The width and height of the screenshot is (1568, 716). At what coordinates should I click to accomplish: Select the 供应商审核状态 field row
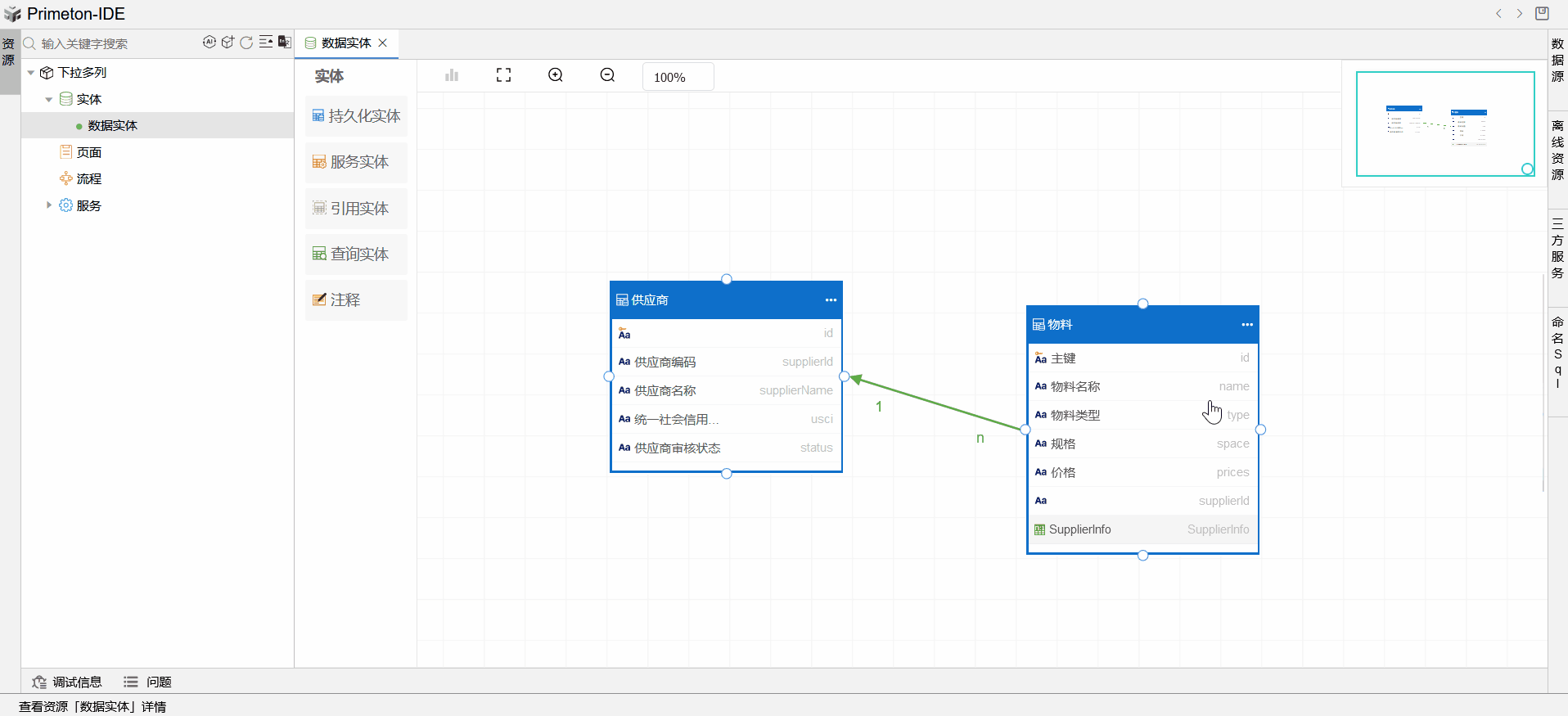[x=726, y=448]
